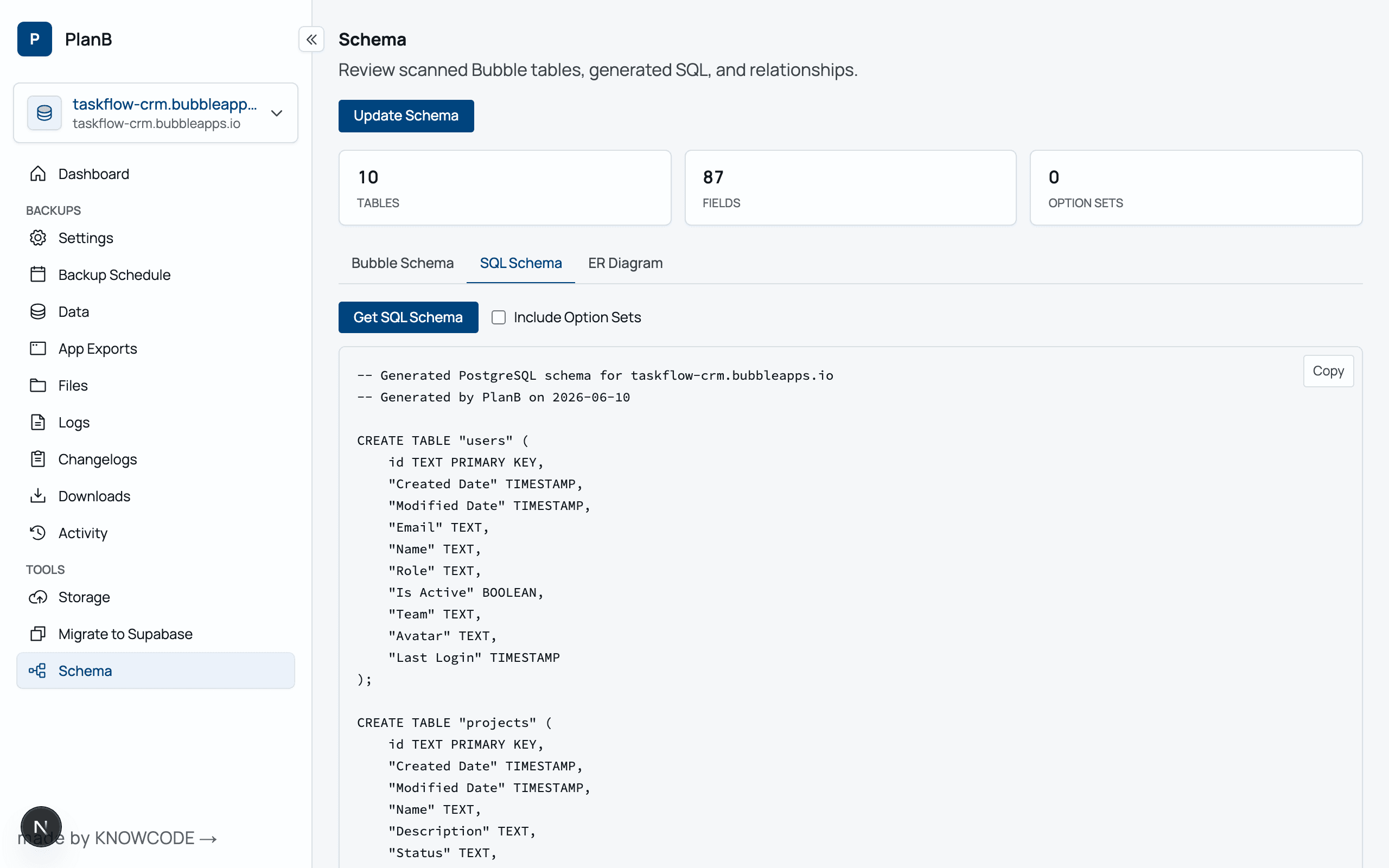Screen dimensions: 1389x868
Task: Click the Settings gear icon
Action: click(x=38, y=238)
